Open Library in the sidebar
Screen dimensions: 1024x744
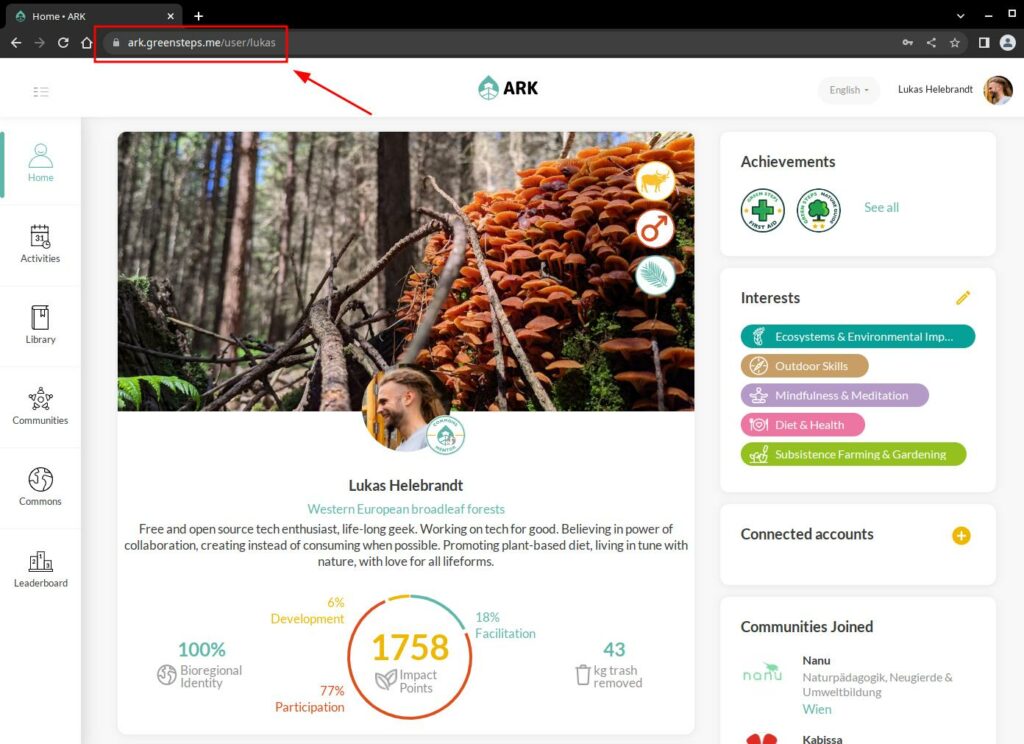point(40,325)
